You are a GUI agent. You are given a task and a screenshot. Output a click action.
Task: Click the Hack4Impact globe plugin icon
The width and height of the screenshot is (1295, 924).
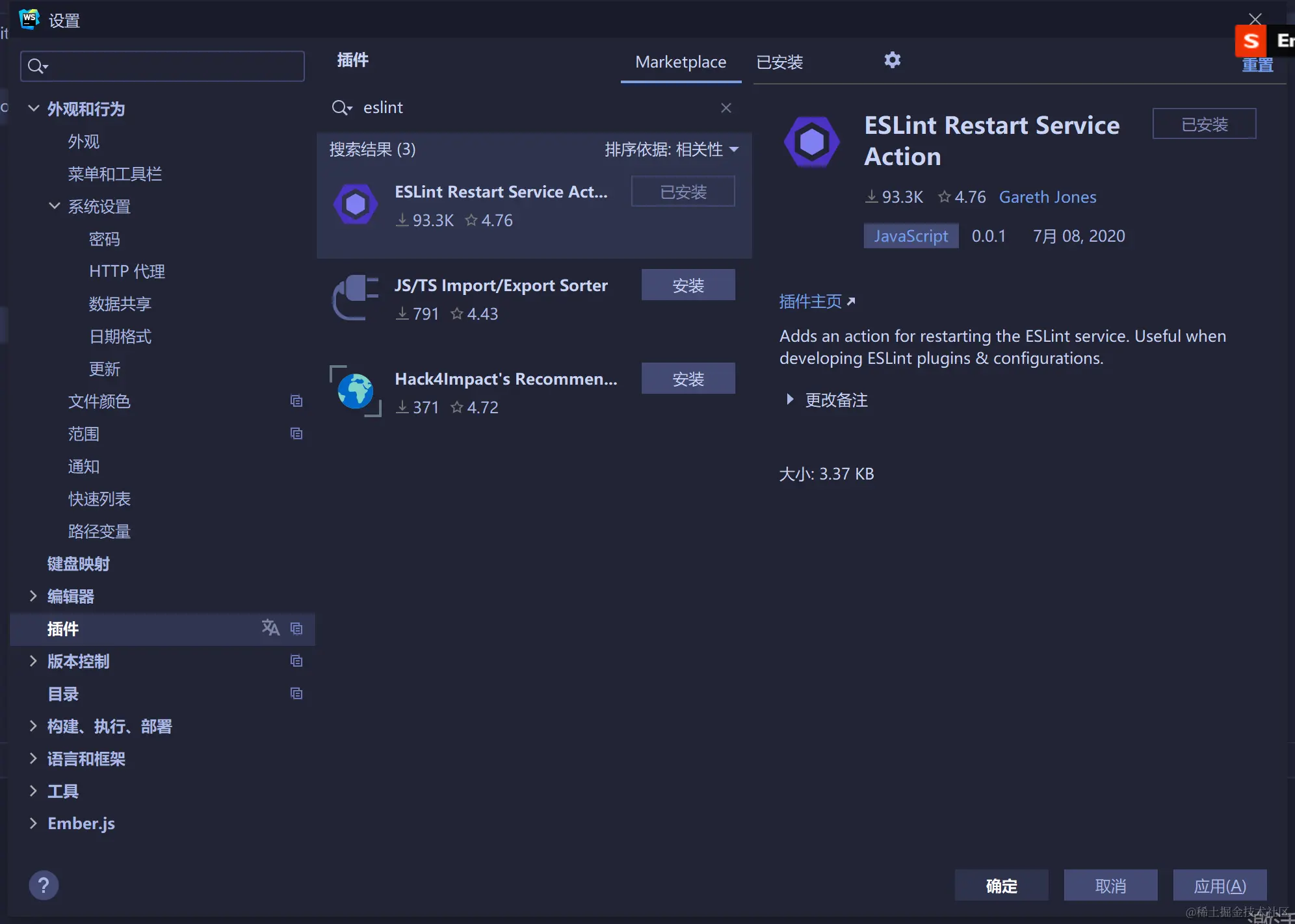coord(355,391)
